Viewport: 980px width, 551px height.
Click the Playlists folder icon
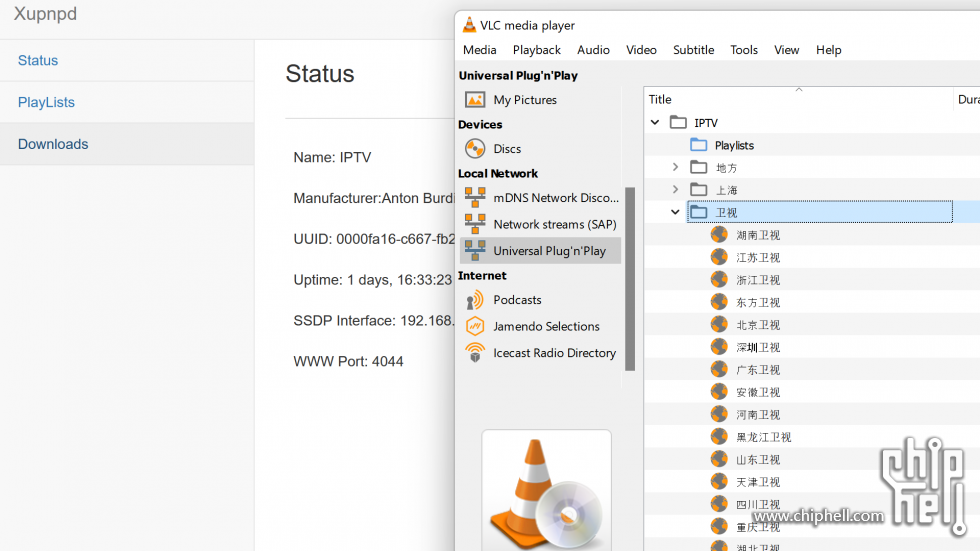click(699, 145)
